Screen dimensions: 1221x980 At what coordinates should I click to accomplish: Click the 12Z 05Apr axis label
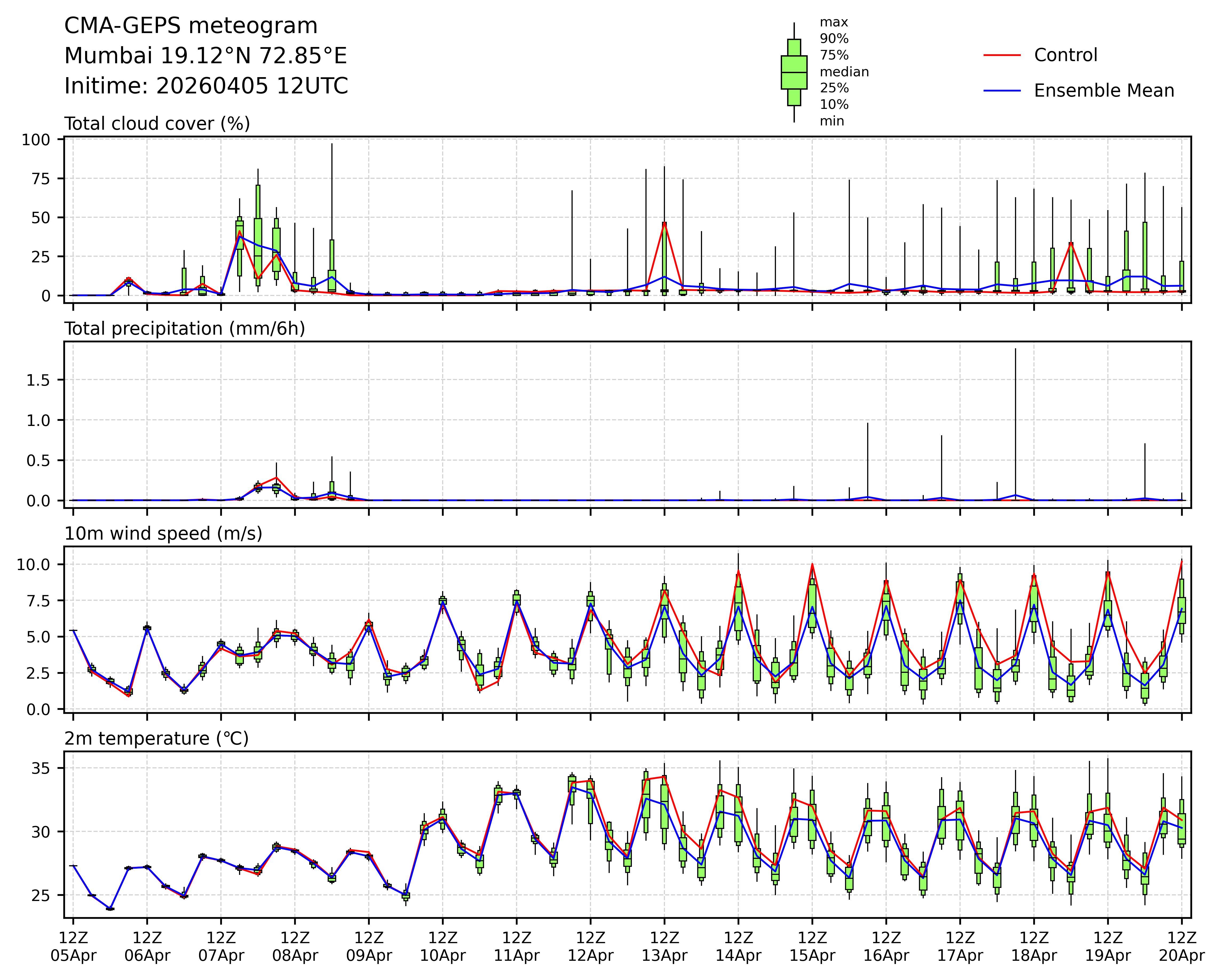click(73, 946)
